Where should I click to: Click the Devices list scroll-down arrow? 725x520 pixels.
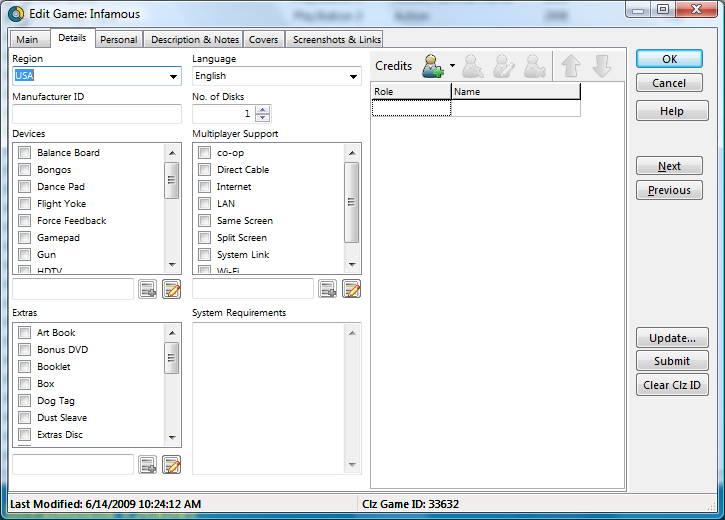click(x=172, y=265)
